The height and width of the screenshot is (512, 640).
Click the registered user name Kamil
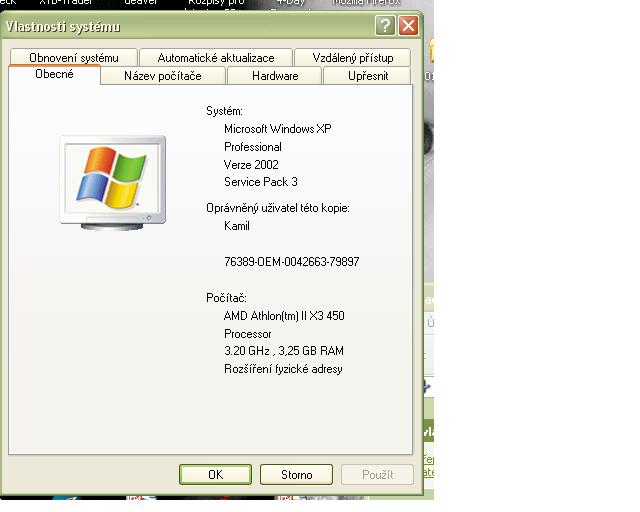pyautogui.click(x=237, y=226)
